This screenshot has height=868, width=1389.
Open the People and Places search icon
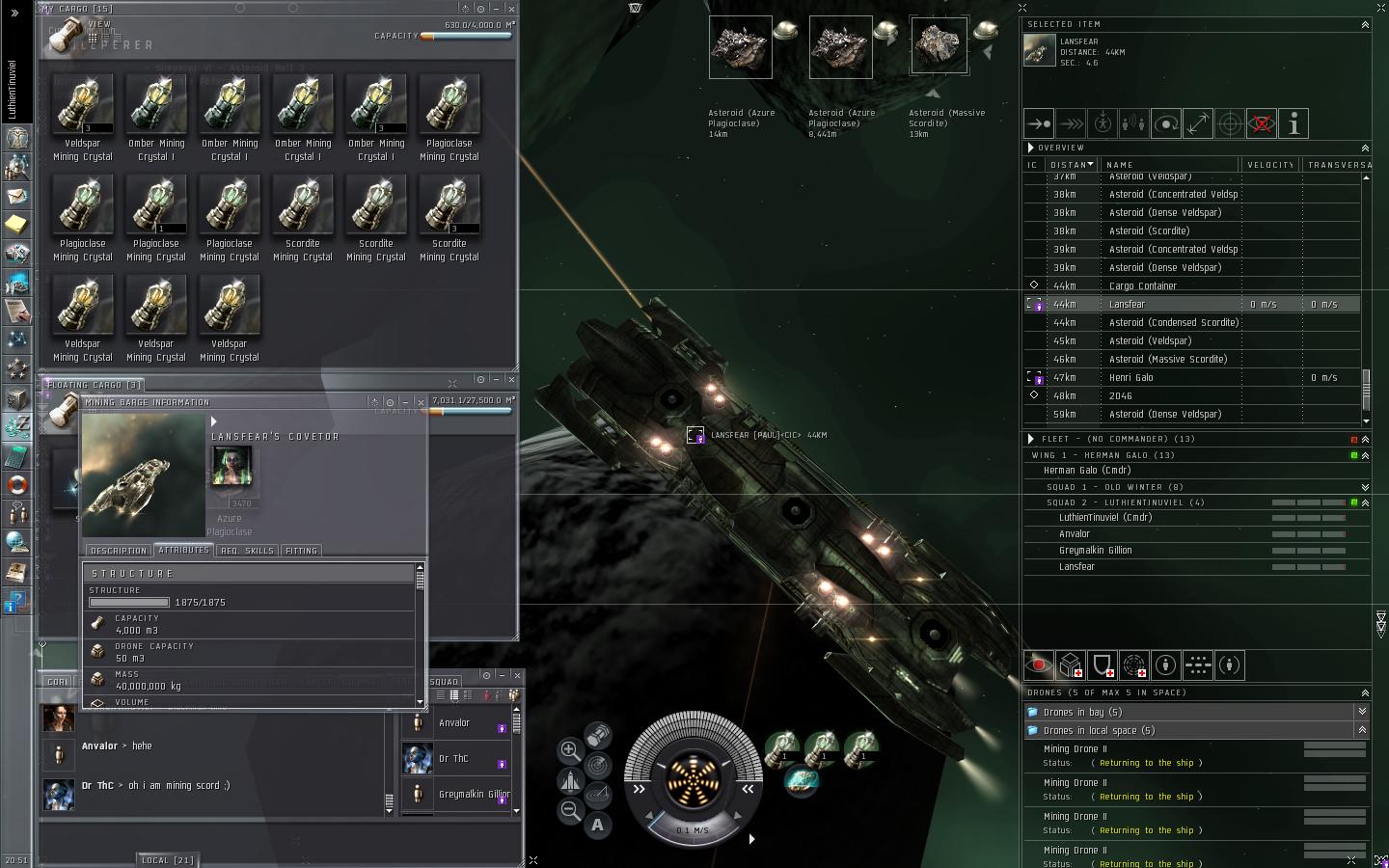[16, 167]
